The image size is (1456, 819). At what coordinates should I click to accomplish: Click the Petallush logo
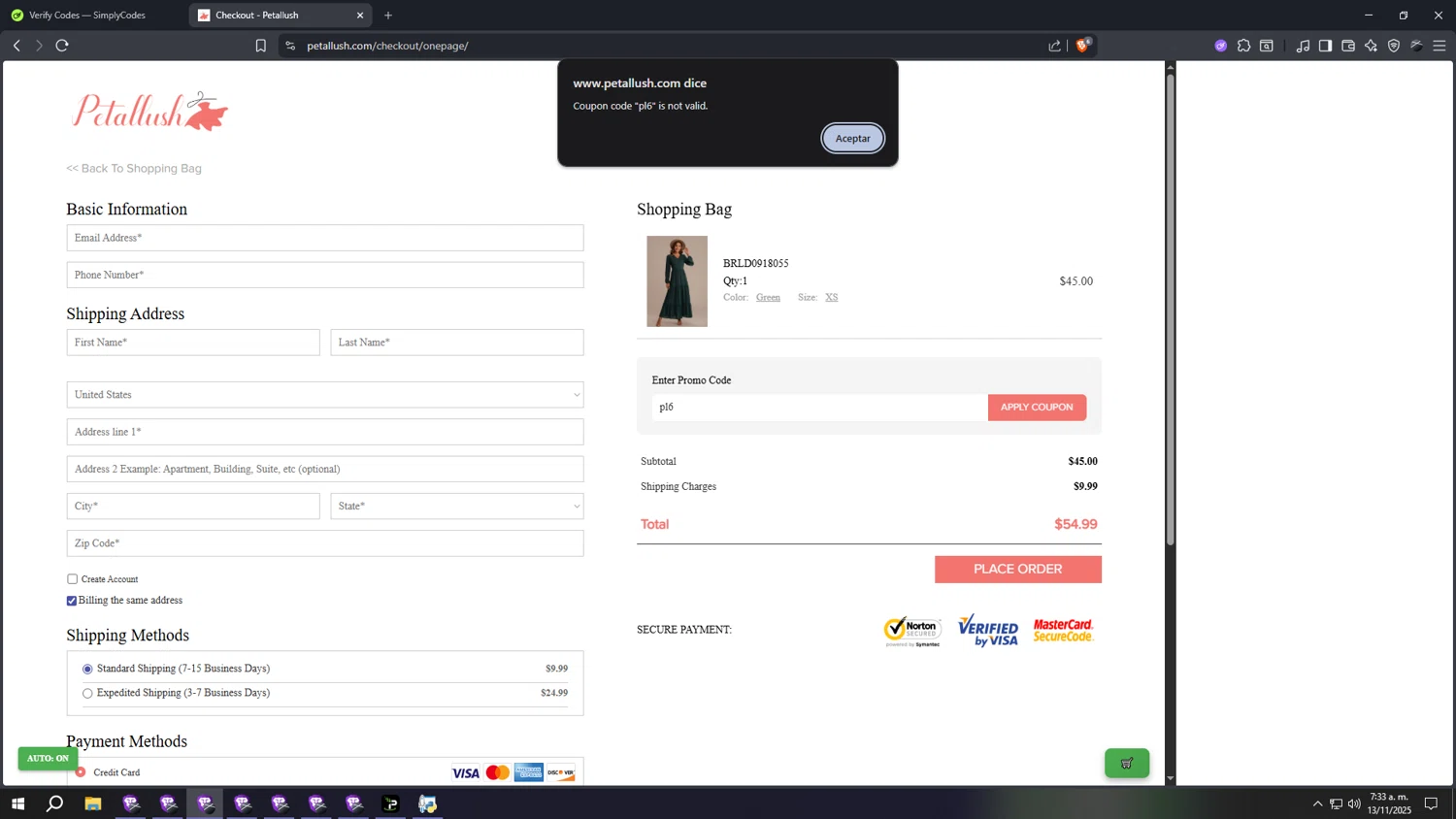click(149, 112)
